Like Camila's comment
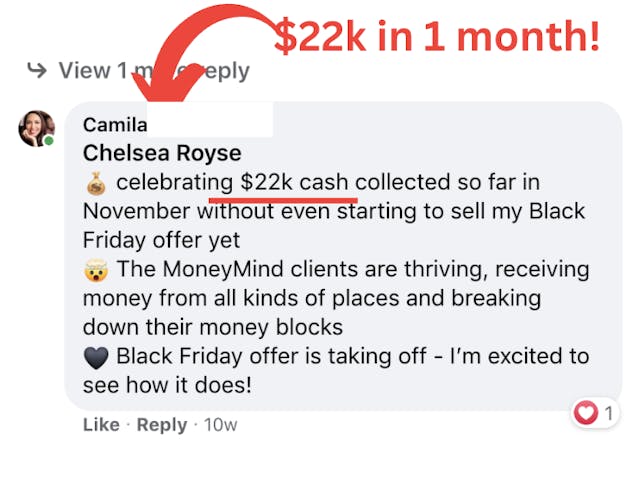This screenshot has width=643, height=480. [x=101, y=425]
